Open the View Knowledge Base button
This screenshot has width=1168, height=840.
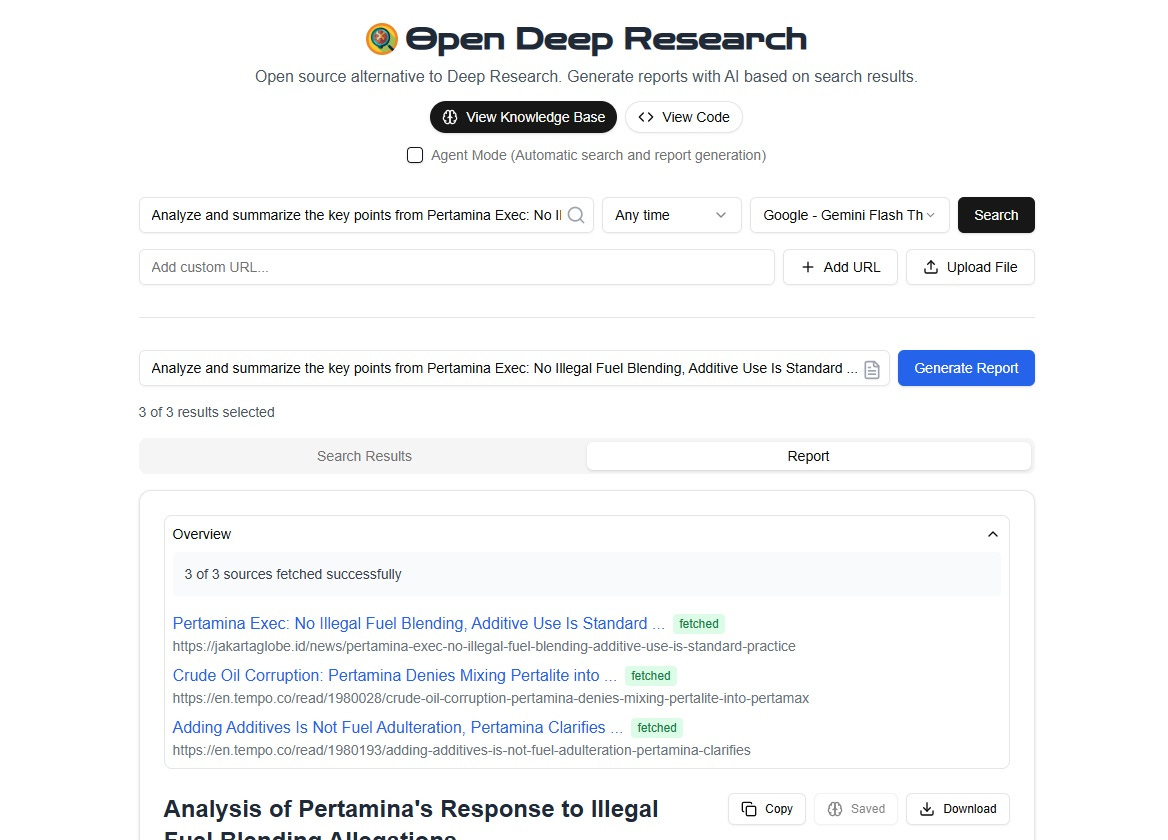523,117
